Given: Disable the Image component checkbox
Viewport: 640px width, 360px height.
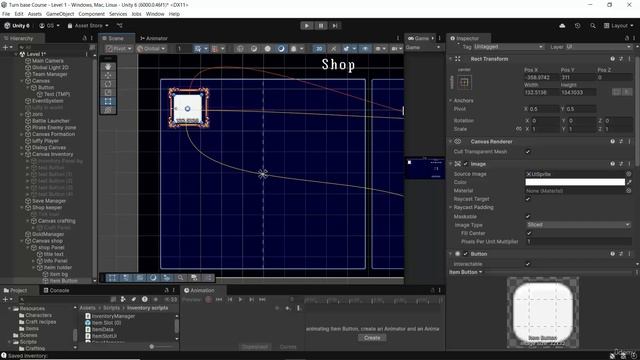Looking at the screenshot, I should [x=466, y=164].
